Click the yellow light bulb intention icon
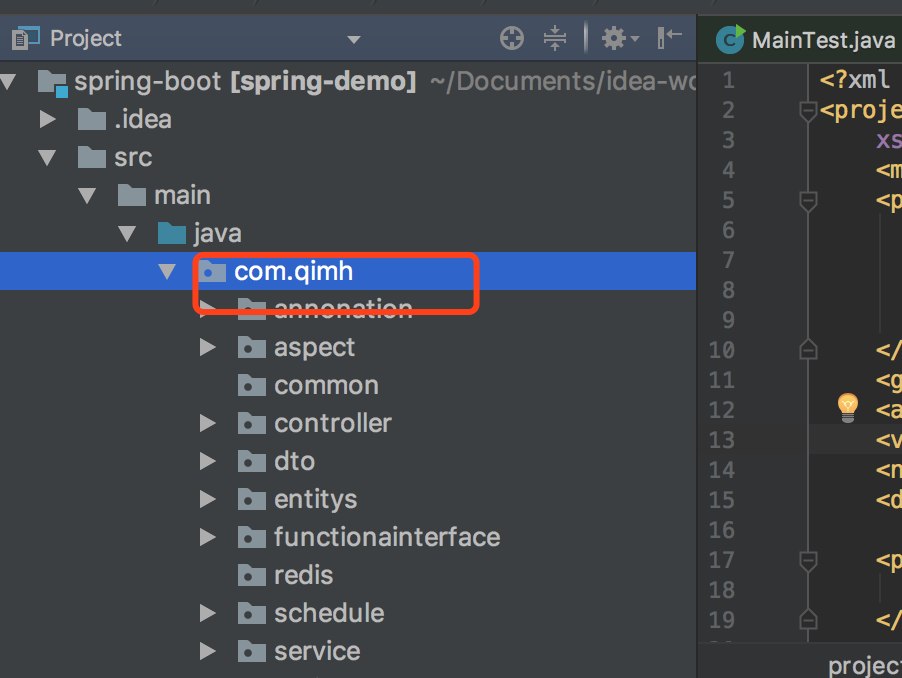Viewport: 902px width, 678px height. [x=848, y=406]
